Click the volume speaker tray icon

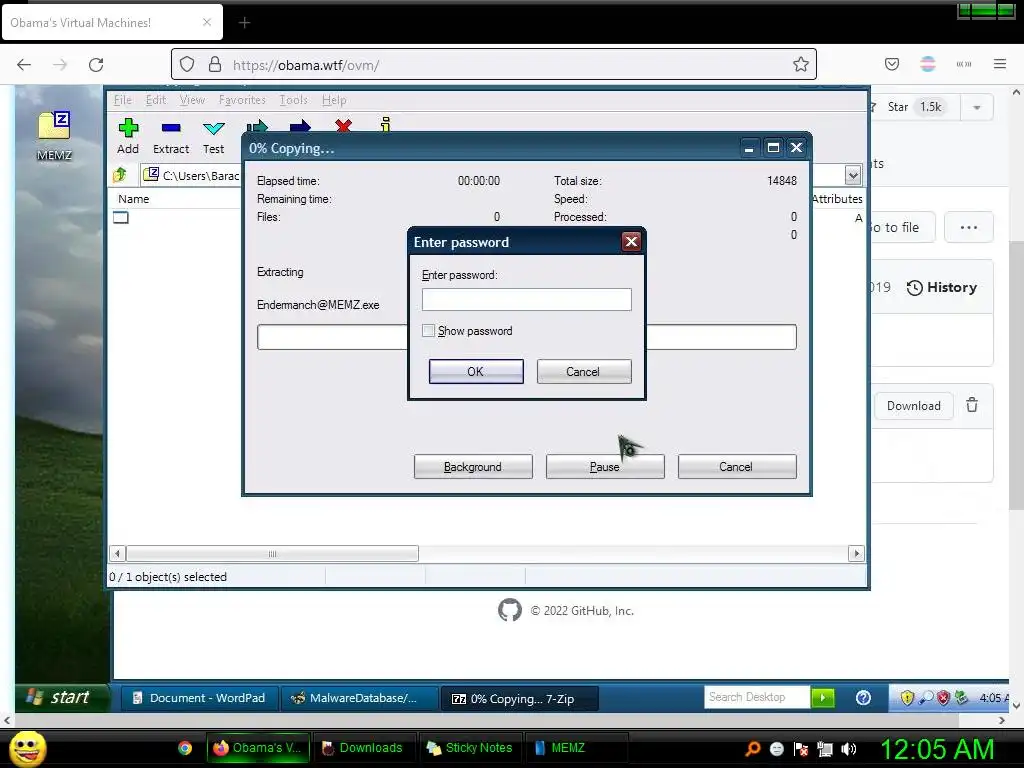(849, 749)
